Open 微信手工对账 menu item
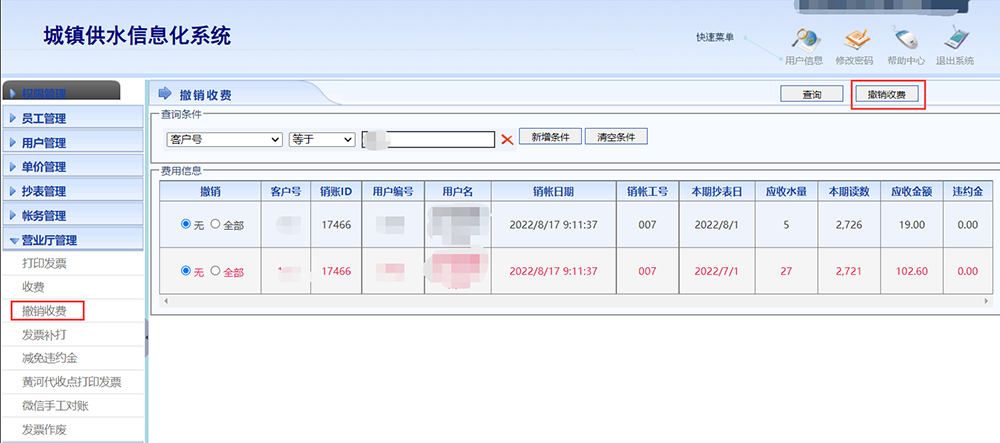1000x443 pixels. point(55,405)
